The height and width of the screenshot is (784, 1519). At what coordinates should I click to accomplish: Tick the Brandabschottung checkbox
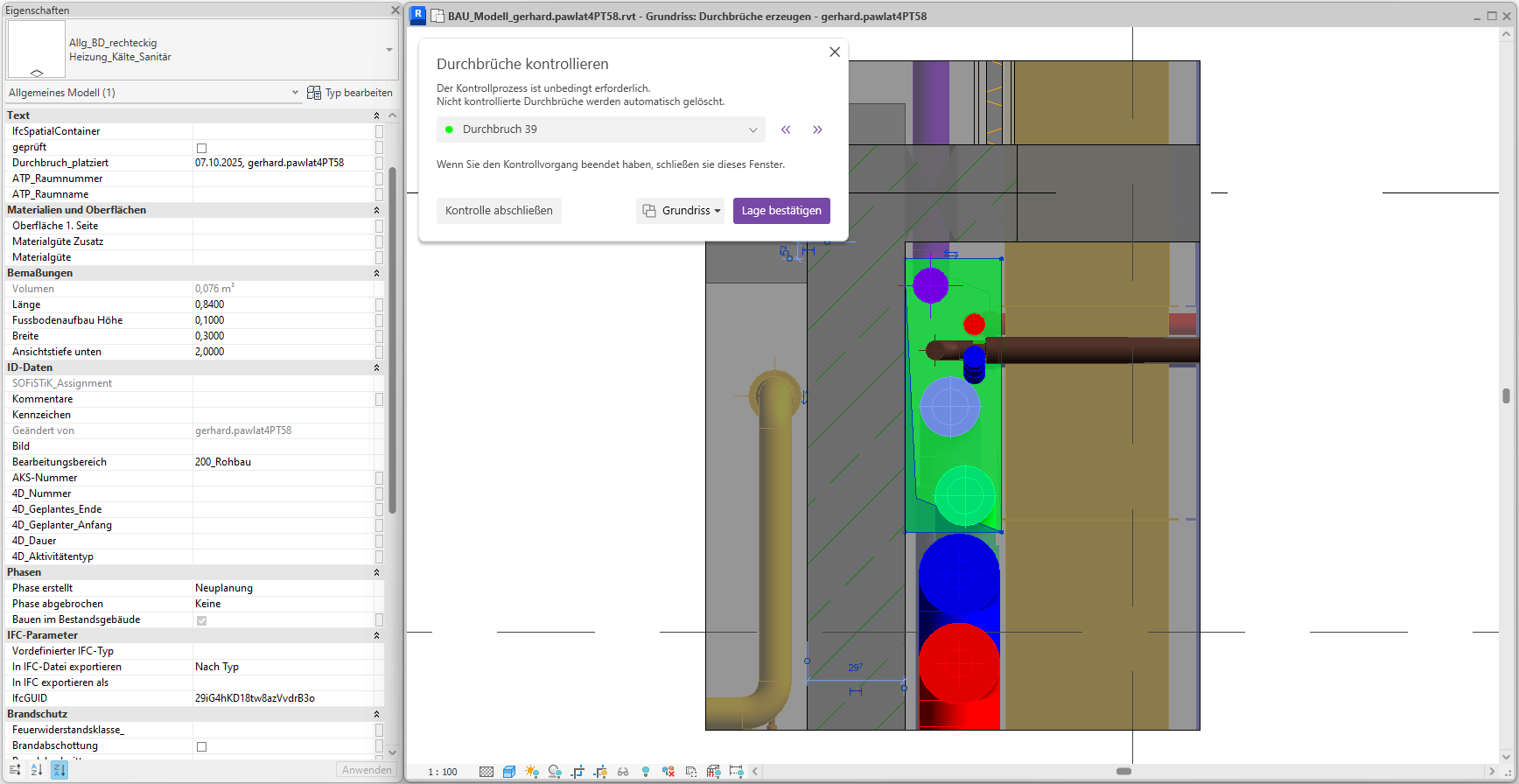[201, 746]
